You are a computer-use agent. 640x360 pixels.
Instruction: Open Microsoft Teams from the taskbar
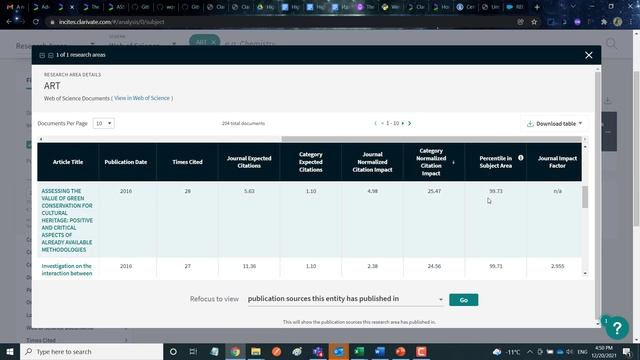click(318, 351)
